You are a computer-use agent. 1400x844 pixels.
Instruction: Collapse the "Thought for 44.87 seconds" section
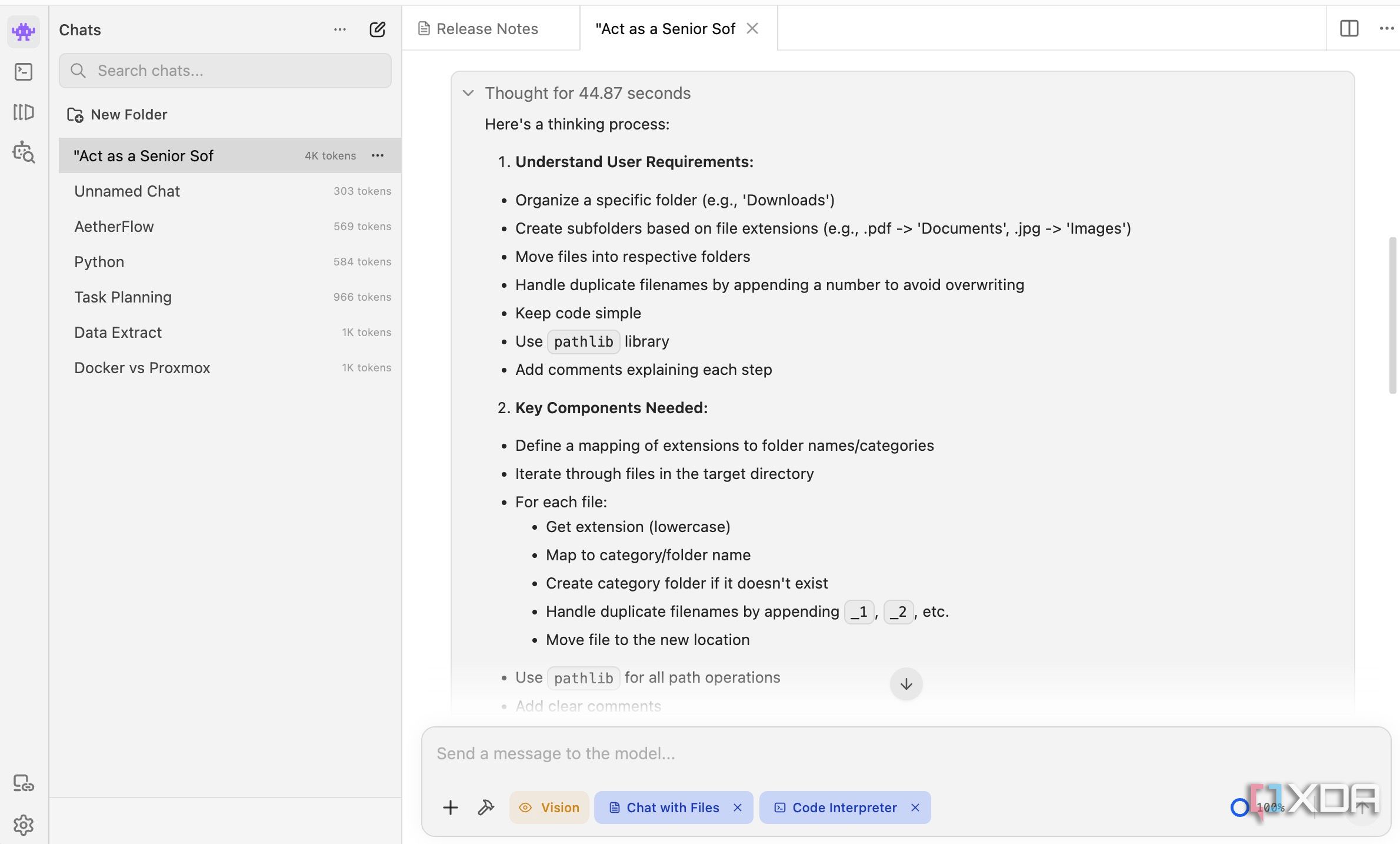point(468,93)
